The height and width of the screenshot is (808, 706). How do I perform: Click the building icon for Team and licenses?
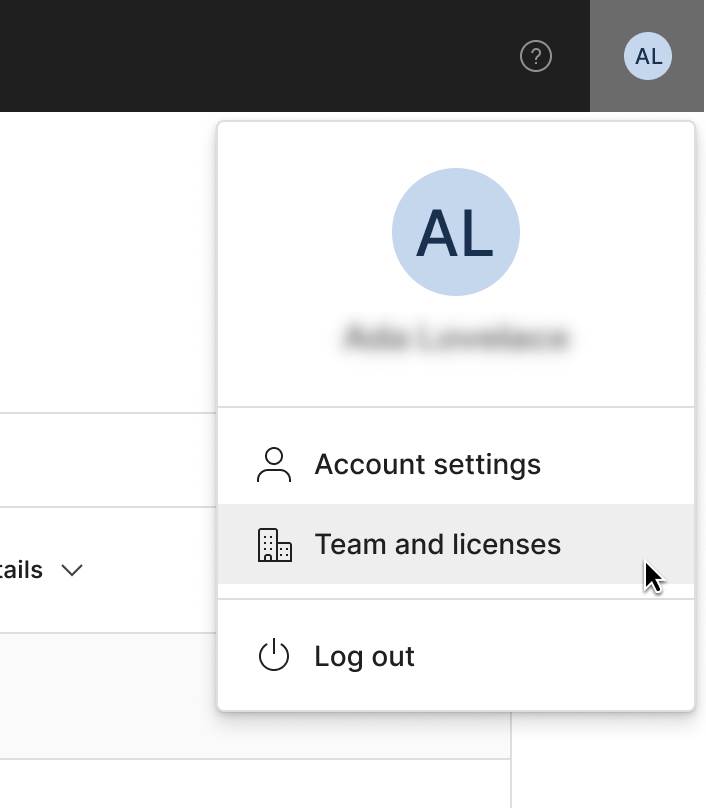point(274,545)
